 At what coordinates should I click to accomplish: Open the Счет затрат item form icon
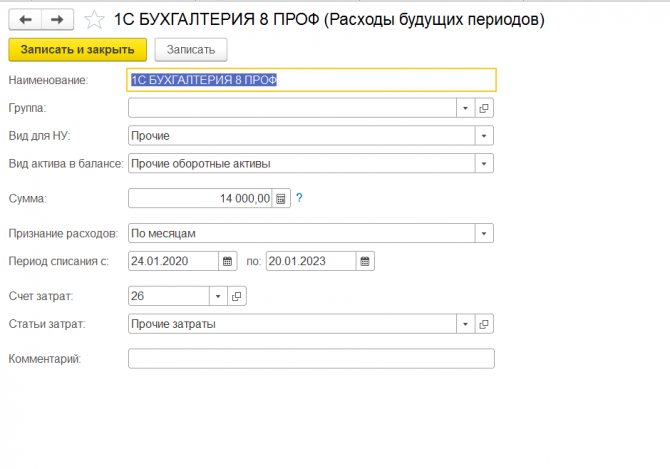tap(236, 296)
